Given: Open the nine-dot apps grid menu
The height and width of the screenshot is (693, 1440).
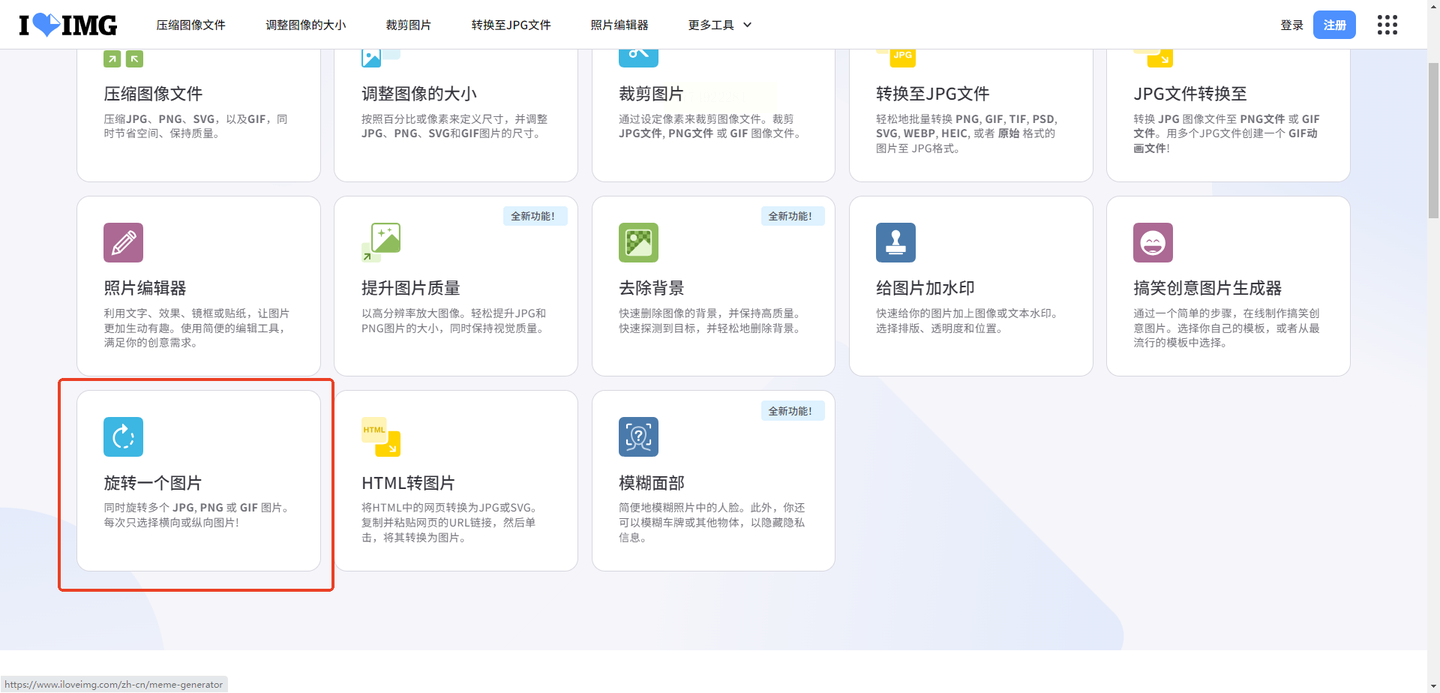Looking at the screenshot, I should 1387,25.
